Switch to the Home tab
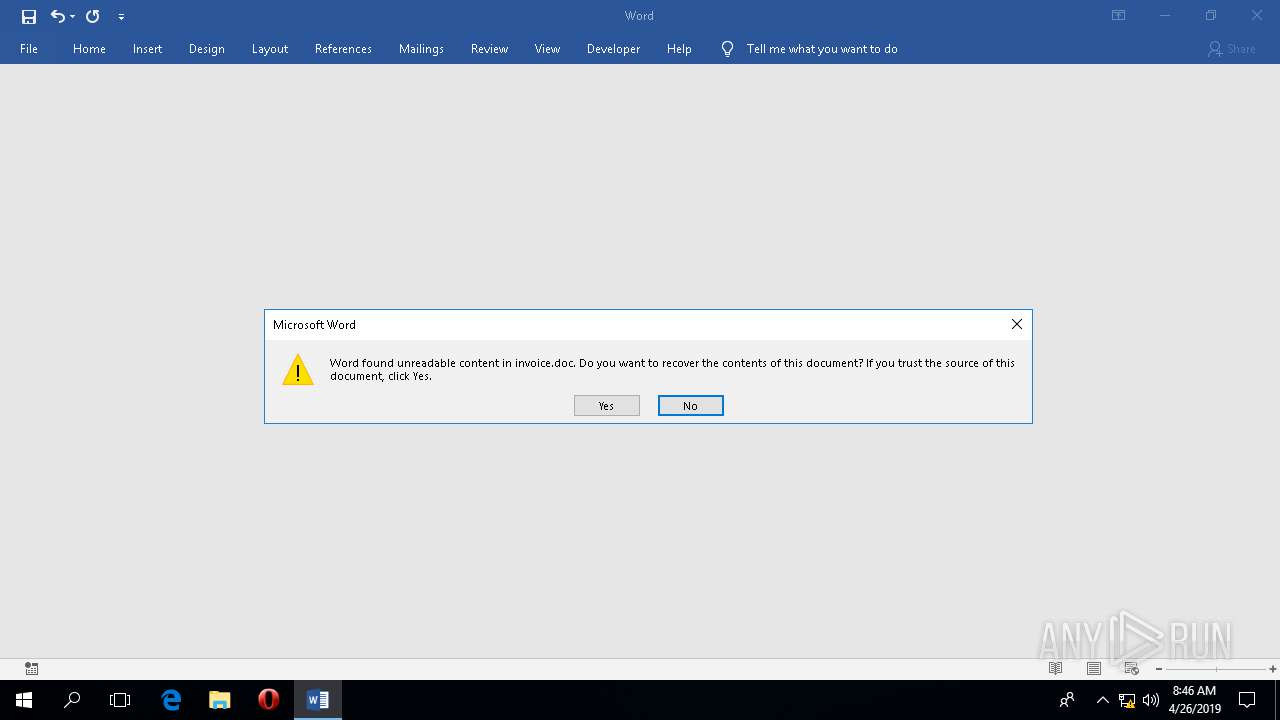 pos(89,49)
